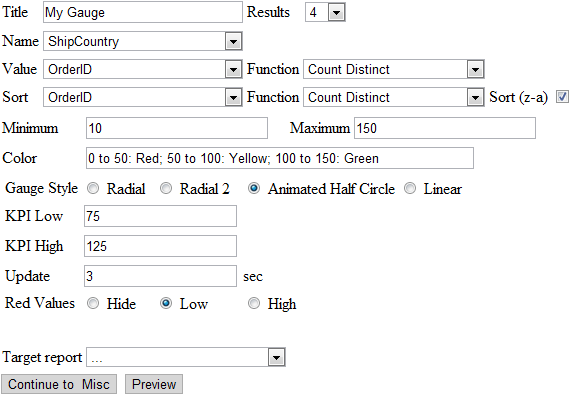Screen dimensions: 574x401
Task: Click into the Minimum value field
Action: pyautogui.click(x=177, y=128)
